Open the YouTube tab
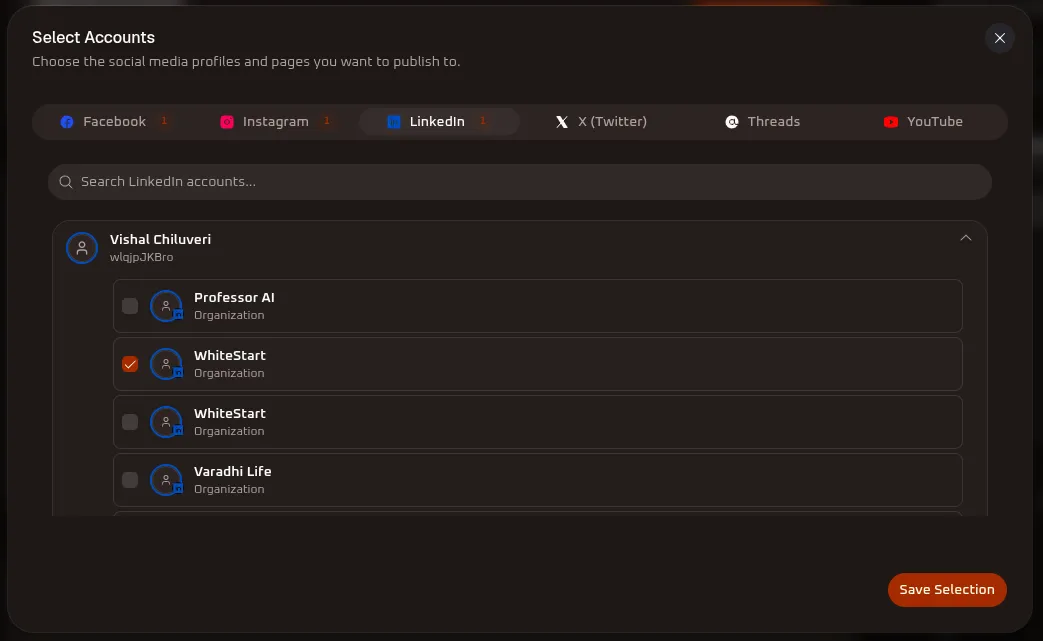Screen dimensions: 1043x641 (x=923, y=122)
